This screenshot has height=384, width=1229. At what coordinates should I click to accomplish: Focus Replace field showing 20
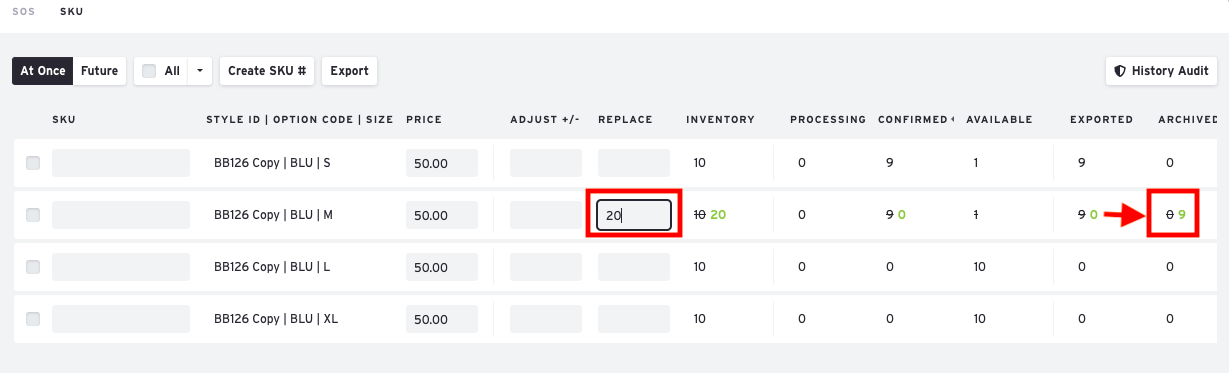pos(634,215)
